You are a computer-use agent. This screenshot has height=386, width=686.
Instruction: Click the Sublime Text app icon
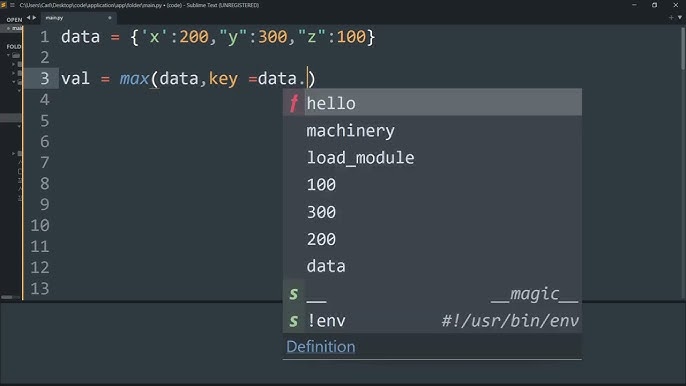(x=4, y=5)
